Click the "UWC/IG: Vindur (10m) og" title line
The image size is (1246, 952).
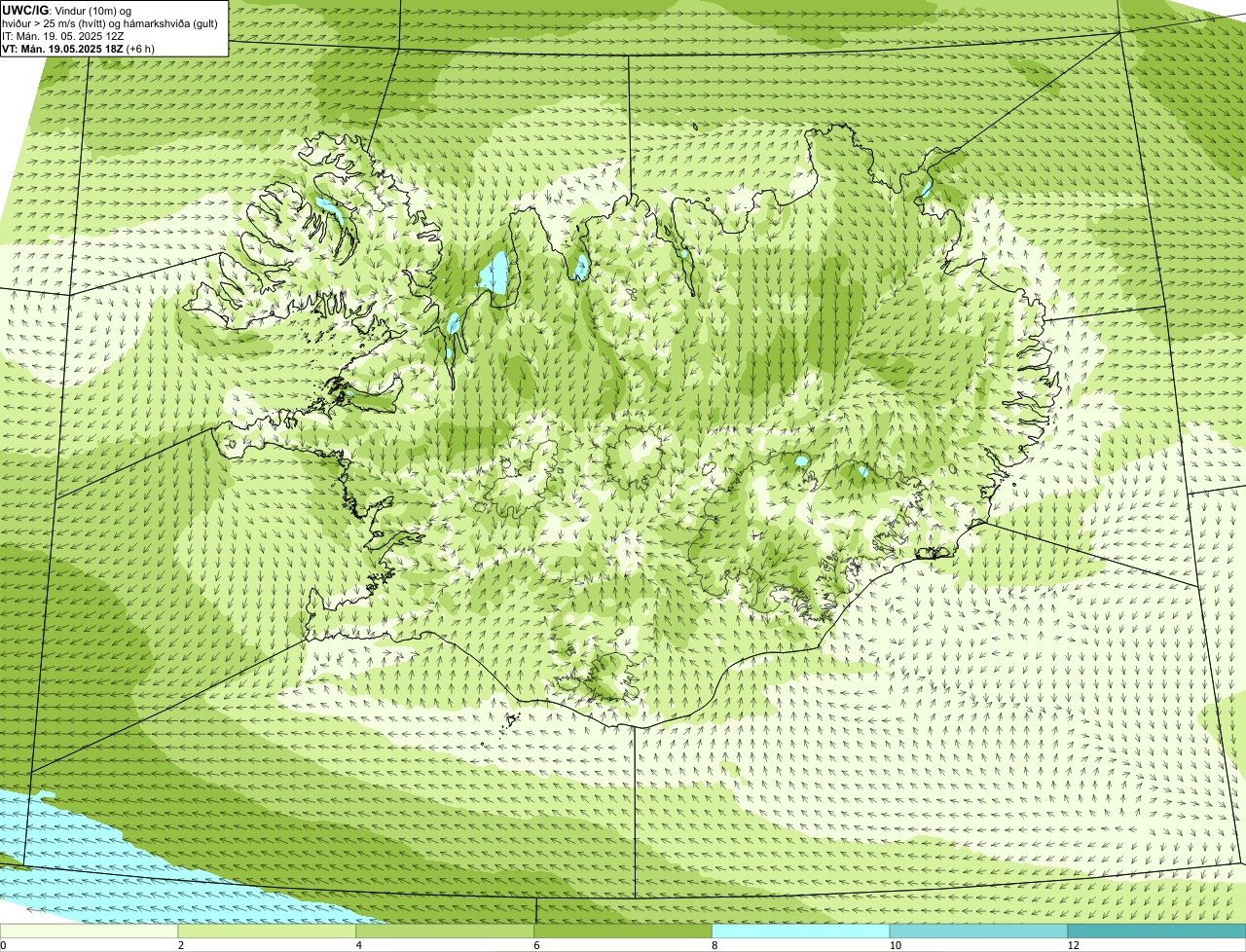coord(66,10)
